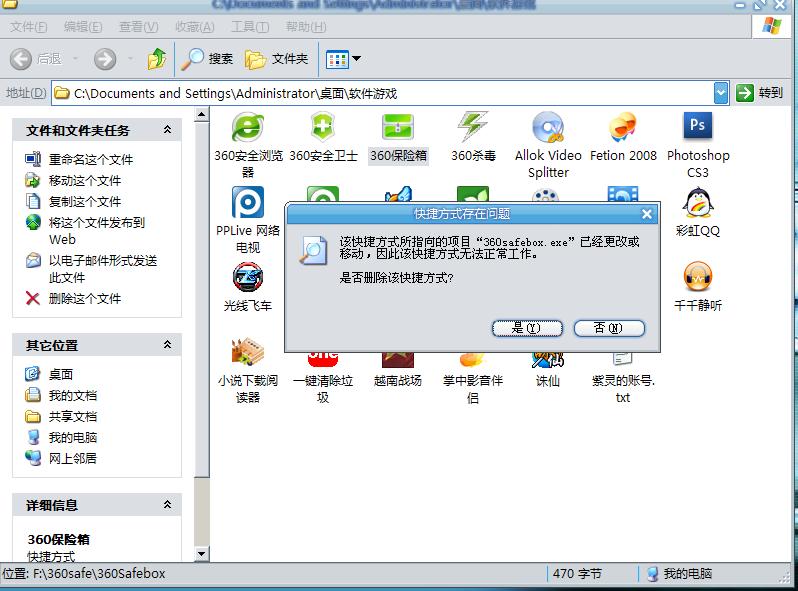Go up one folder level
This screenshot has height=591, width=798.
157,59
